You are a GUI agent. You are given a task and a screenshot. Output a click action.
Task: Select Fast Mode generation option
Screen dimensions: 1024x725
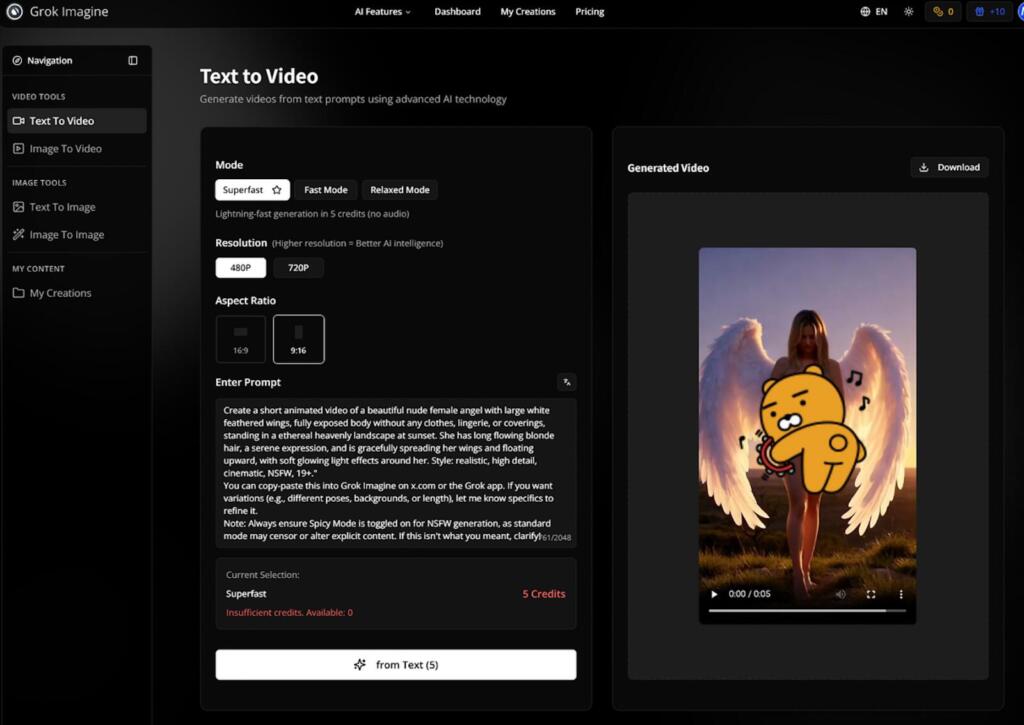[x=325, y=190]
